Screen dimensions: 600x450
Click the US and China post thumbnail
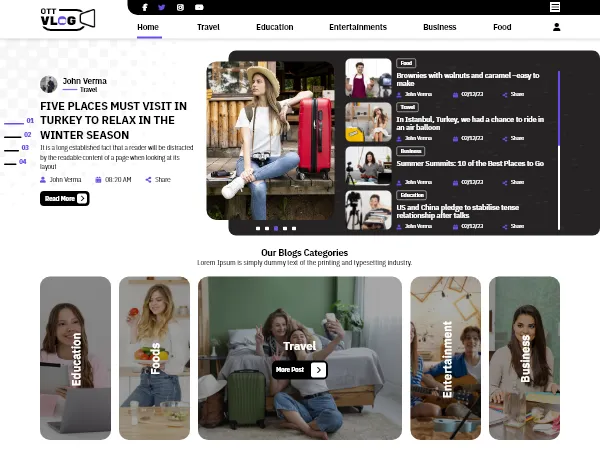(368, 210)
